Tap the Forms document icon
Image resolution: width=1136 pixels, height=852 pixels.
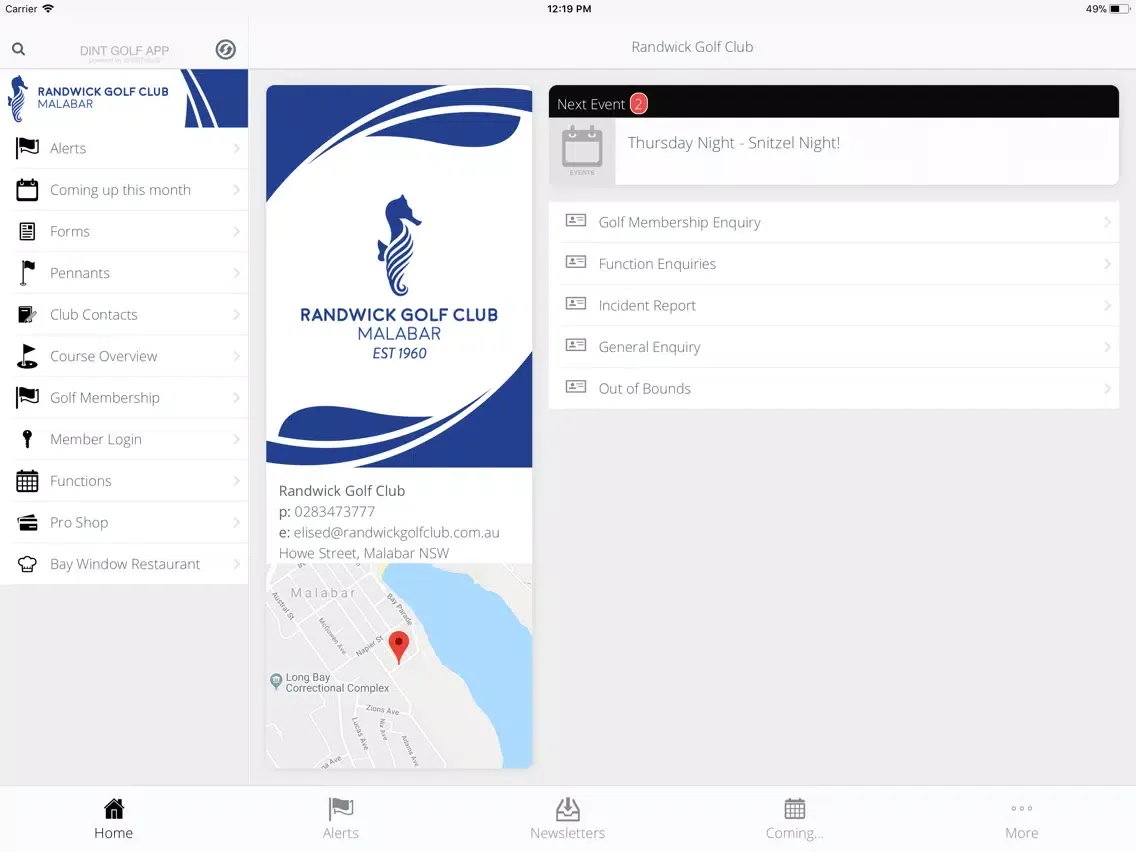(x=28, y=231)
